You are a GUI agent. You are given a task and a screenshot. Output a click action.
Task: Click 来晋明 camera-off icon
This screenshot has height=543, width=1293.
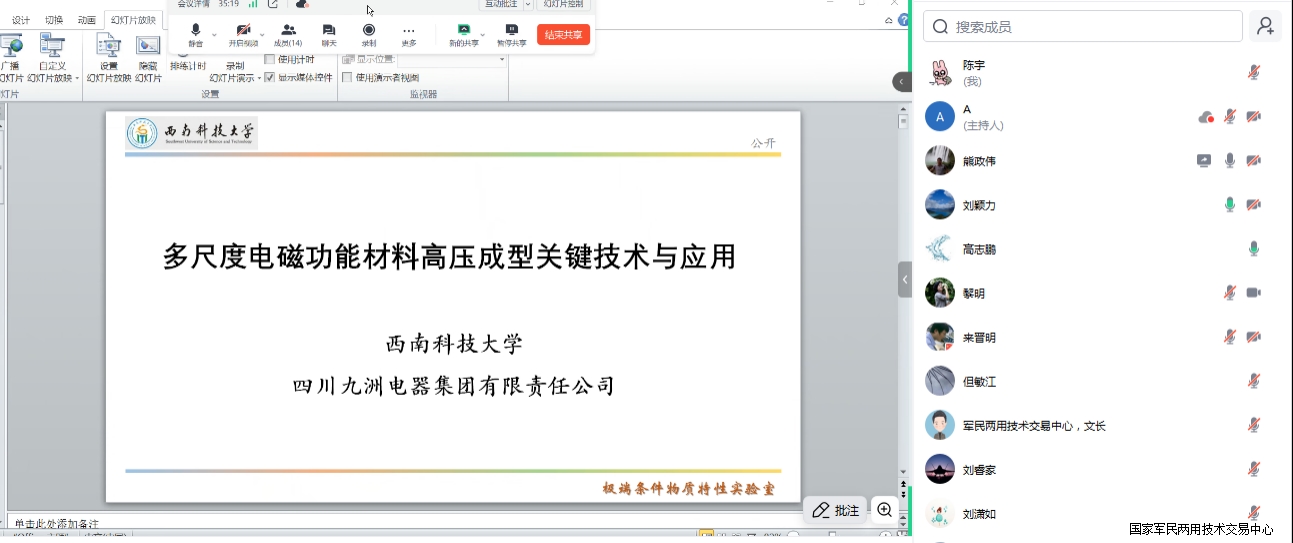point(1254,336)
